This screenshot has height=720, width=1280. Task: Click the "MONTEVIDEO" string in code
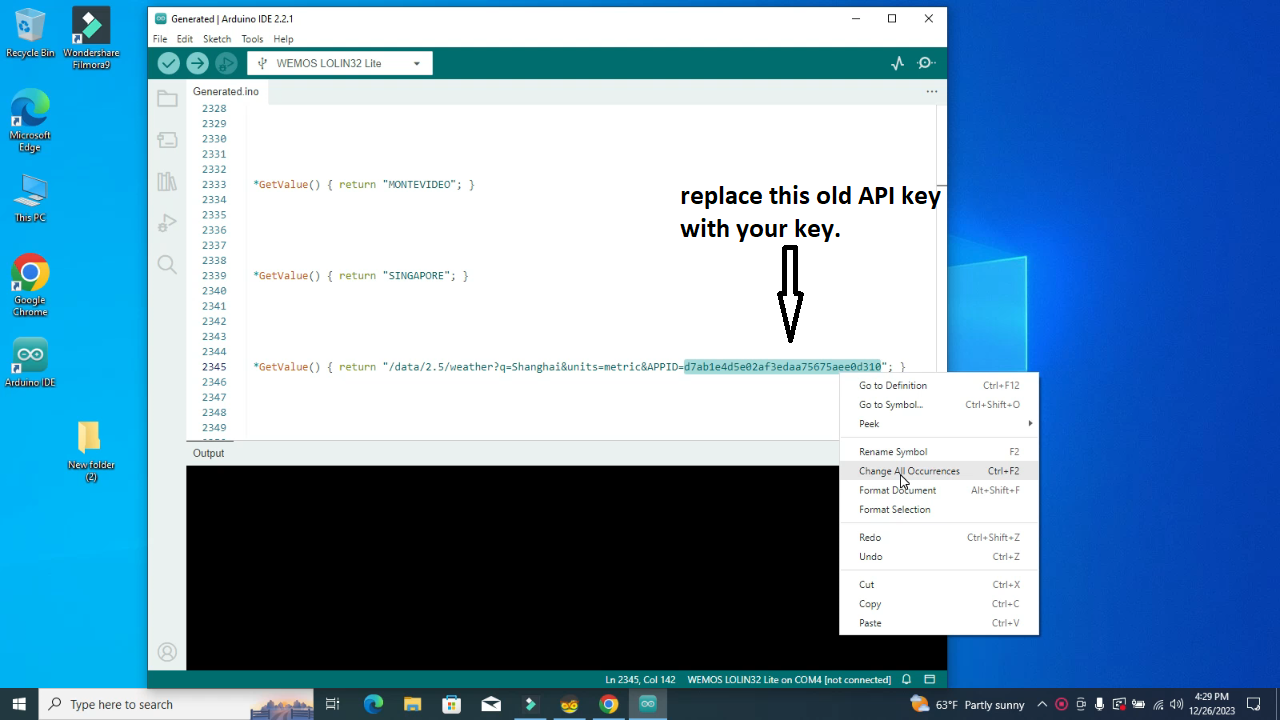(419, 185)
